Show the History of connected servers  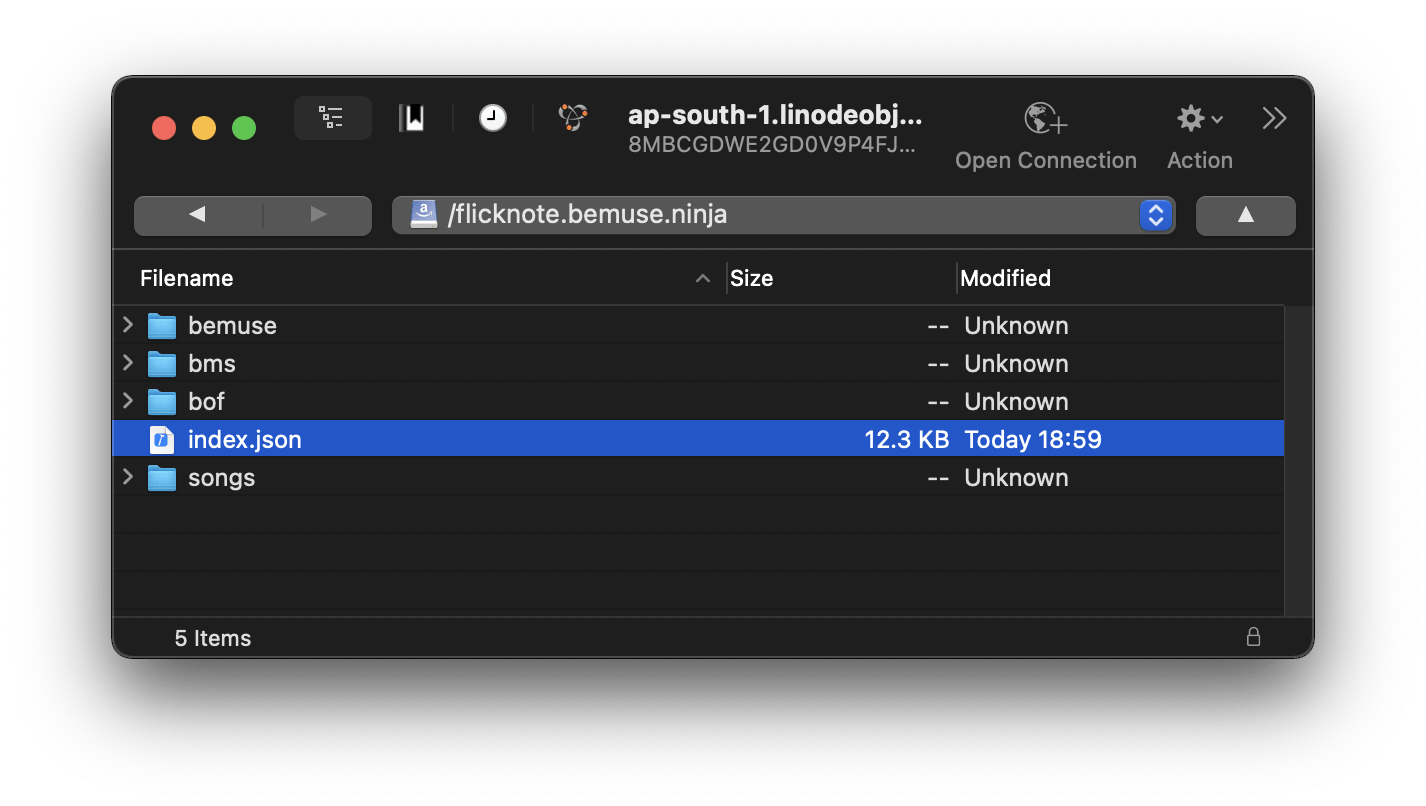tap(491, 117)
